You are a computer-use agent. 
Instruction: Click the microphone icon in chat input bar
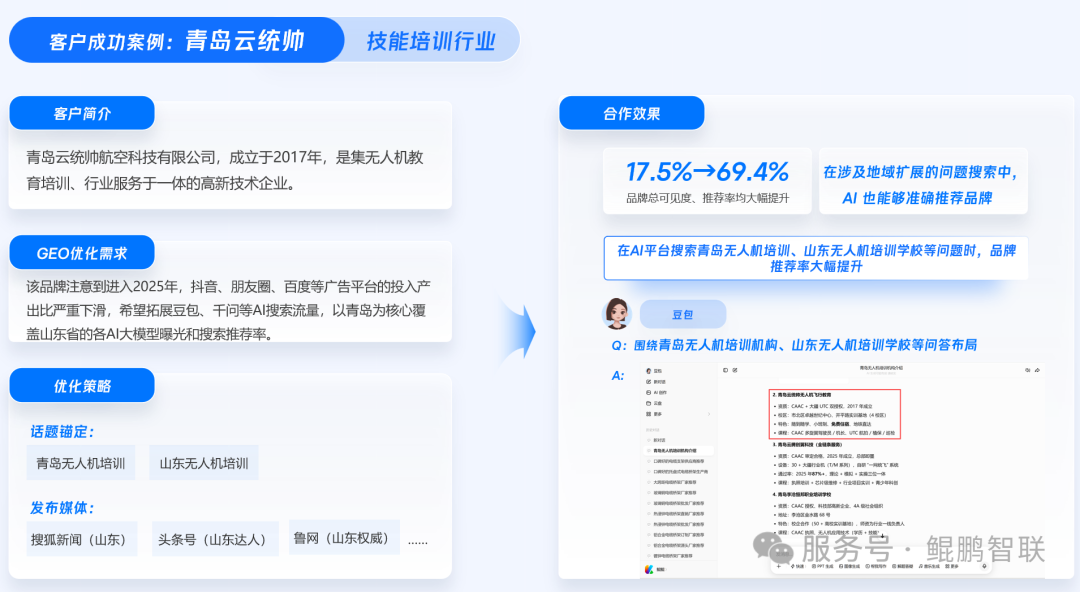(x=984, y=566)
